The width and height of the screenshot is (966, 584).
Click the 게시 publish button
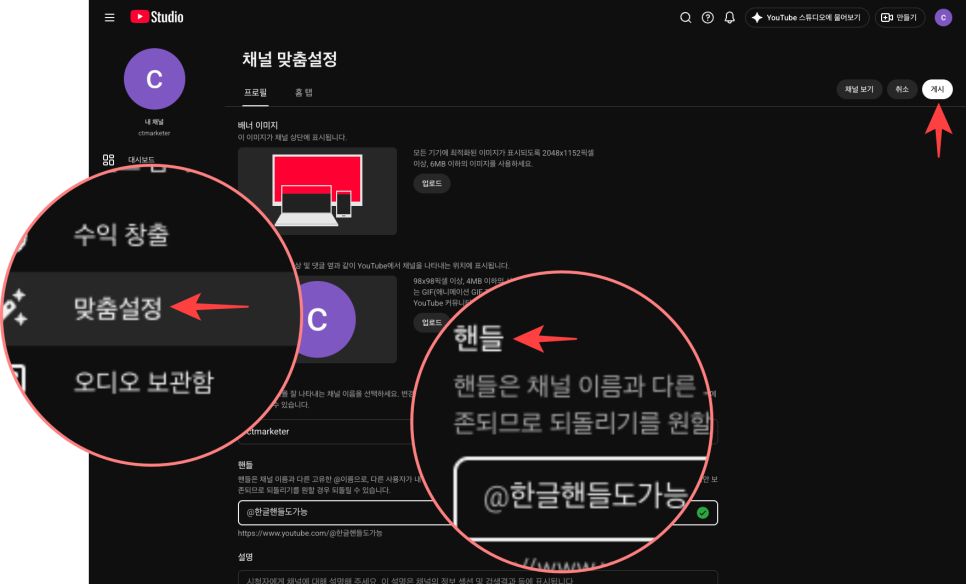pyautogui.click(x=937, y=89)
